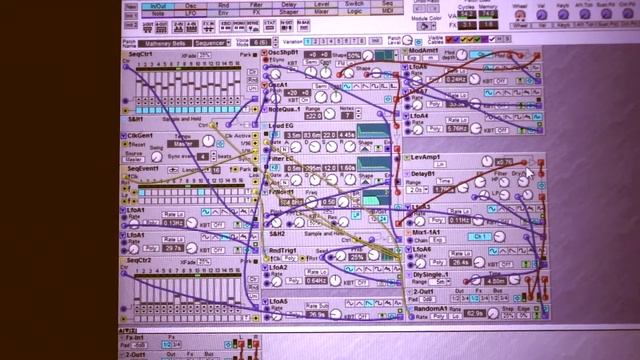Select the 4-Out module icon in the toolbar
Screen dimensions: 640x360
coord(161,27)
